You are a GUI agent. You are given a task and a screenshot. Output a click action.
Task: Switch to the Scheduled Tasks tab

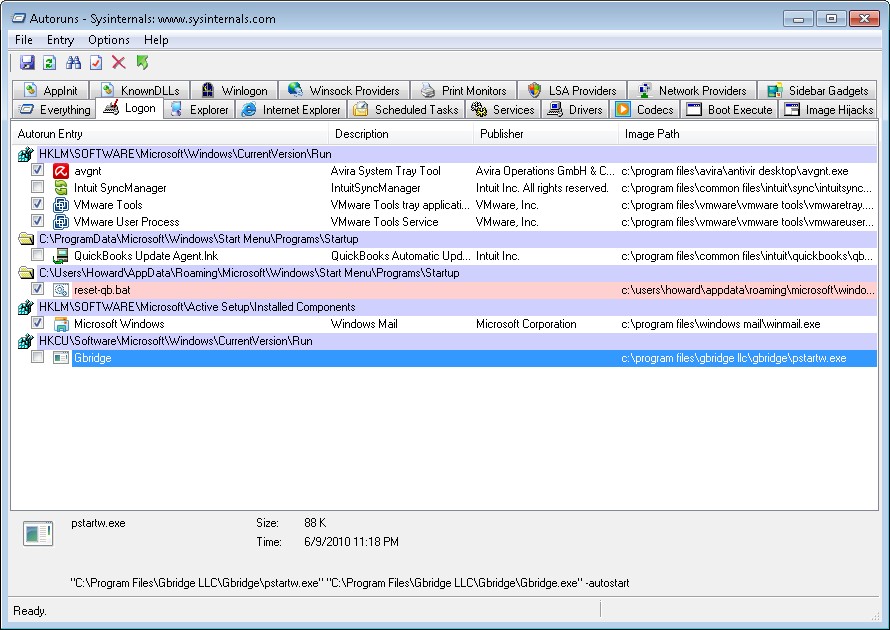coord(406,110)
